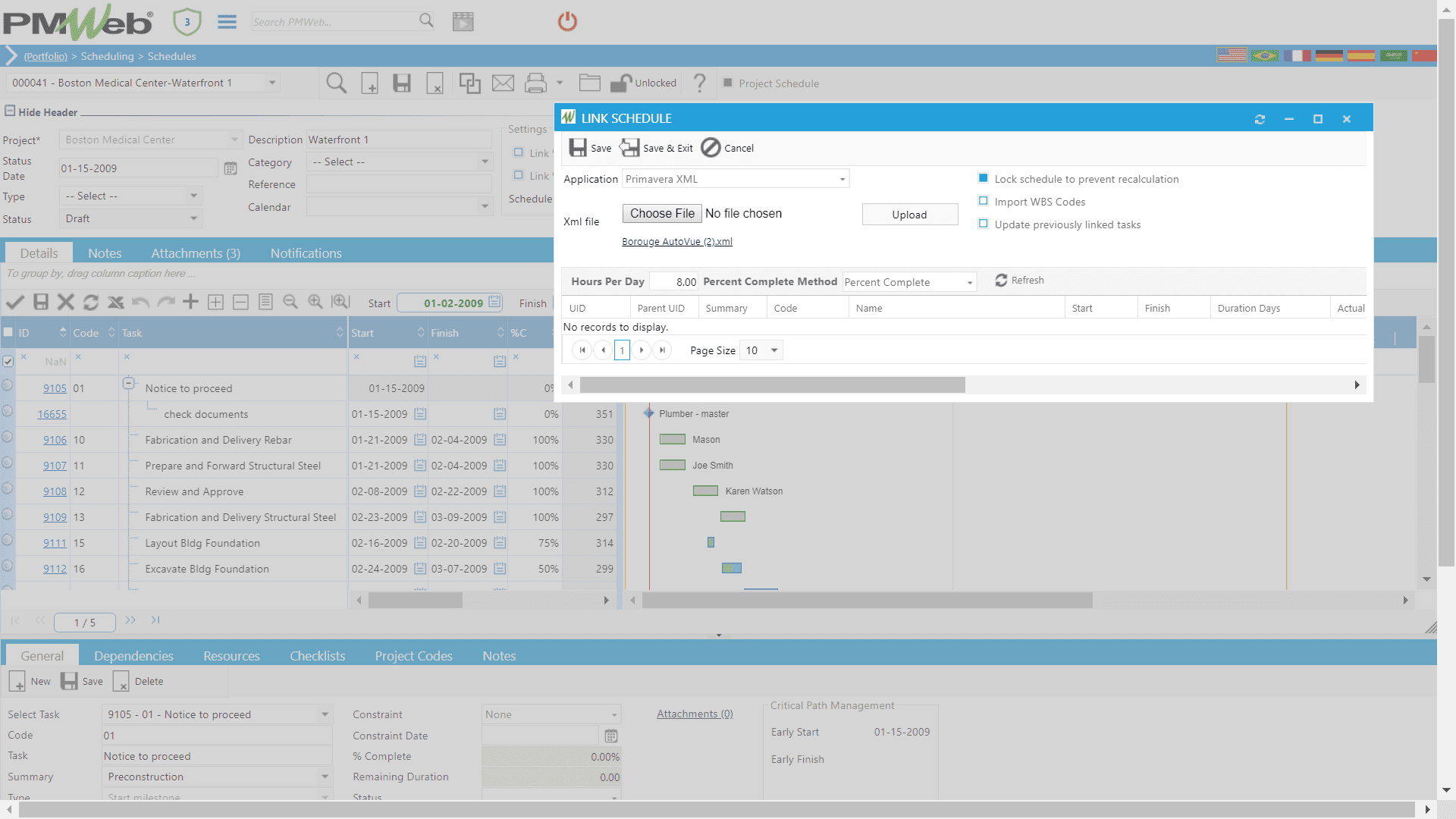Viewport: 1456px width, 819px height.
Task: Switch to the Notes tab
Action: click(x=105, y=253)
